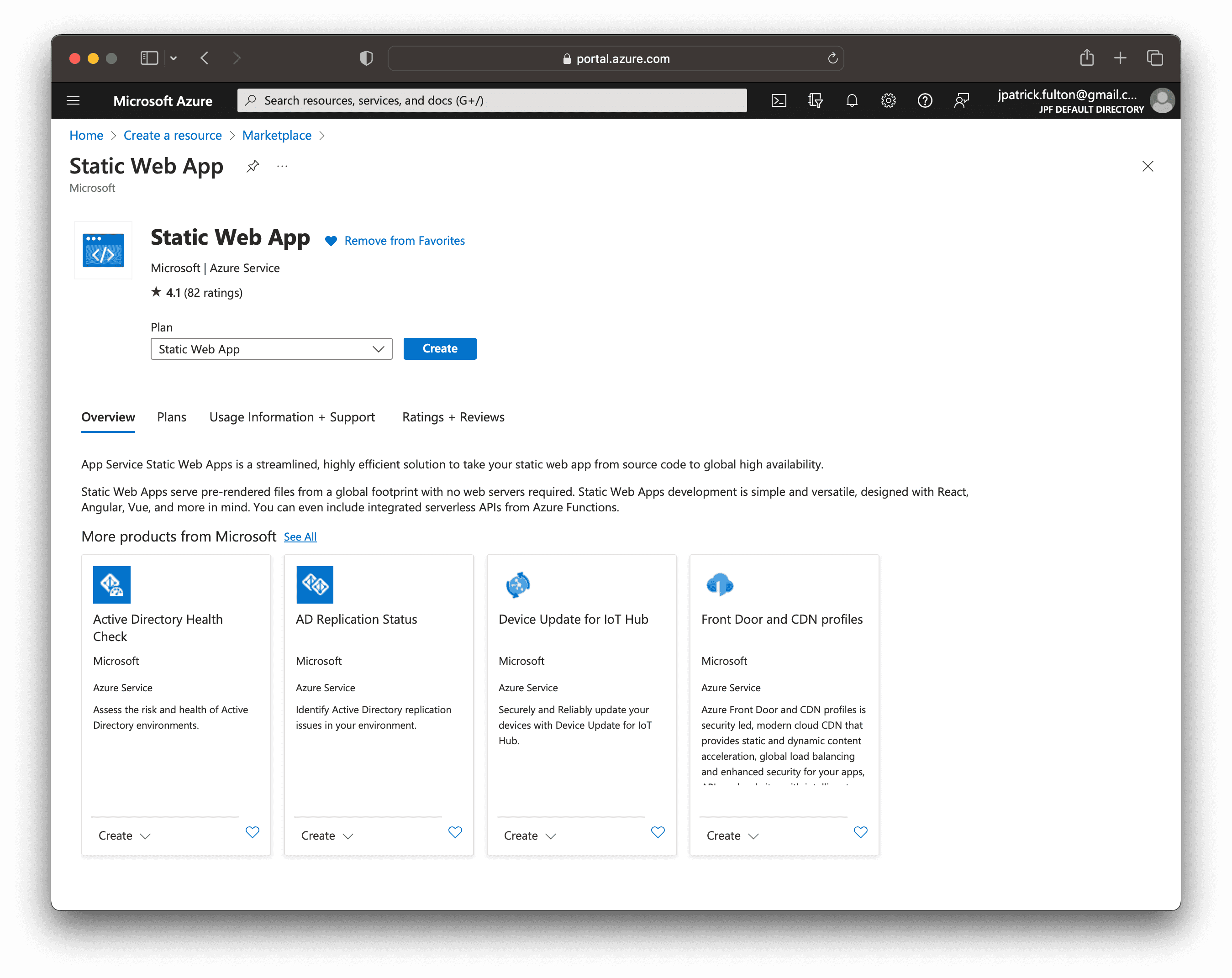This screenshot has width=1232, height=978.
Task: Expand Create on Device Update for IoT Hub
Action: click(x=530, y=836)
